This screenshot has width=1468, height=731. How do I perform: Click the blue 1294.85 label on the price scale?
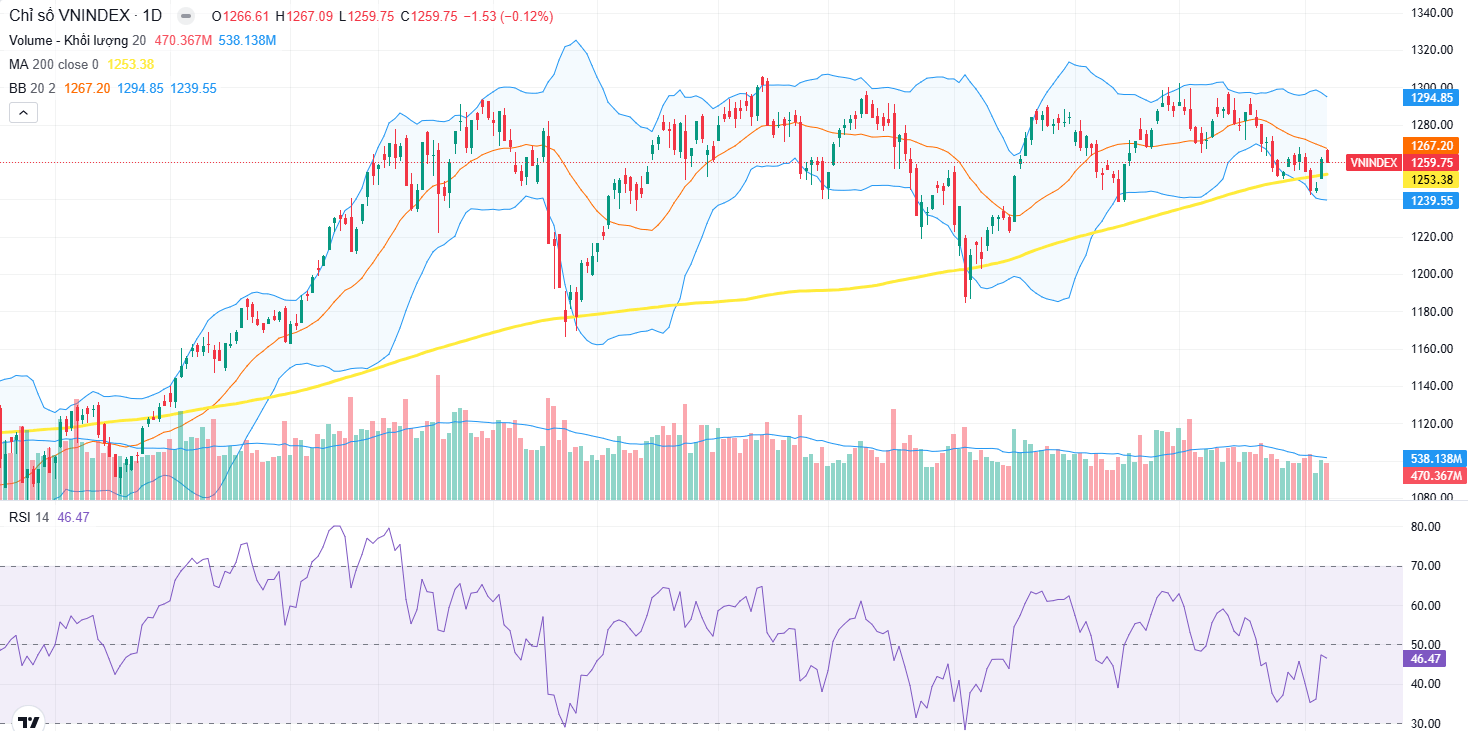coord(1432,98)
